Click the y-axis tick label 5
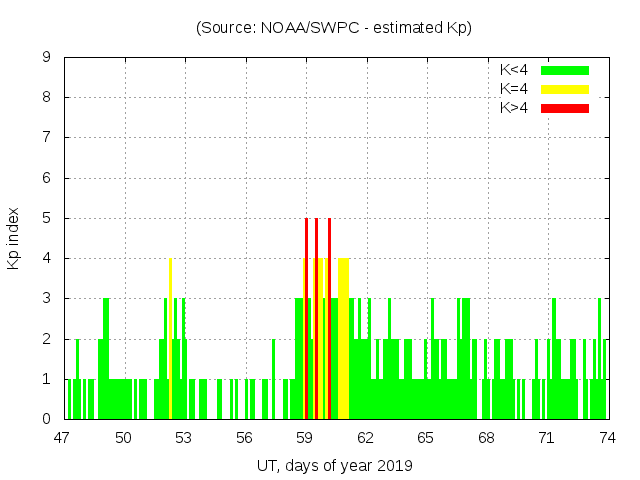640x480 pixels. pyautogui.click(x=47, y=218)
